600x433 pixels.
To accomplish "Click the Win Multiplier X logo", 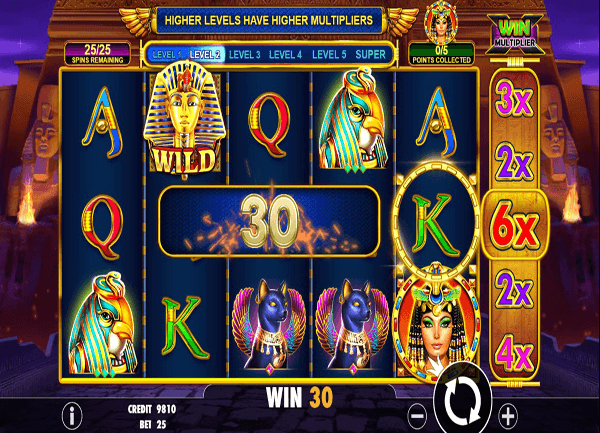I will click(515, 34).
